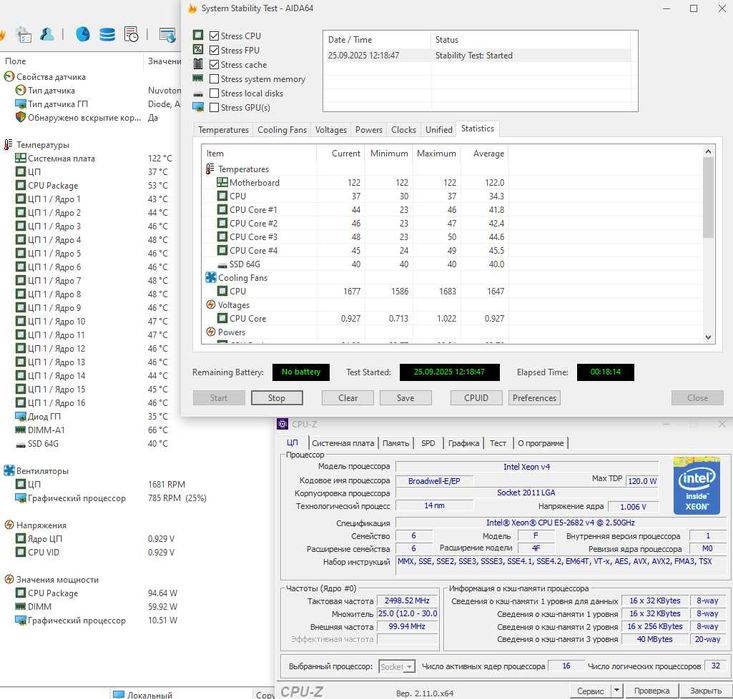The width and height of the screenshot is (733, 699).
Task: Click the SSD 64G drive icon in statistics
Action: (x=223, y=265)
